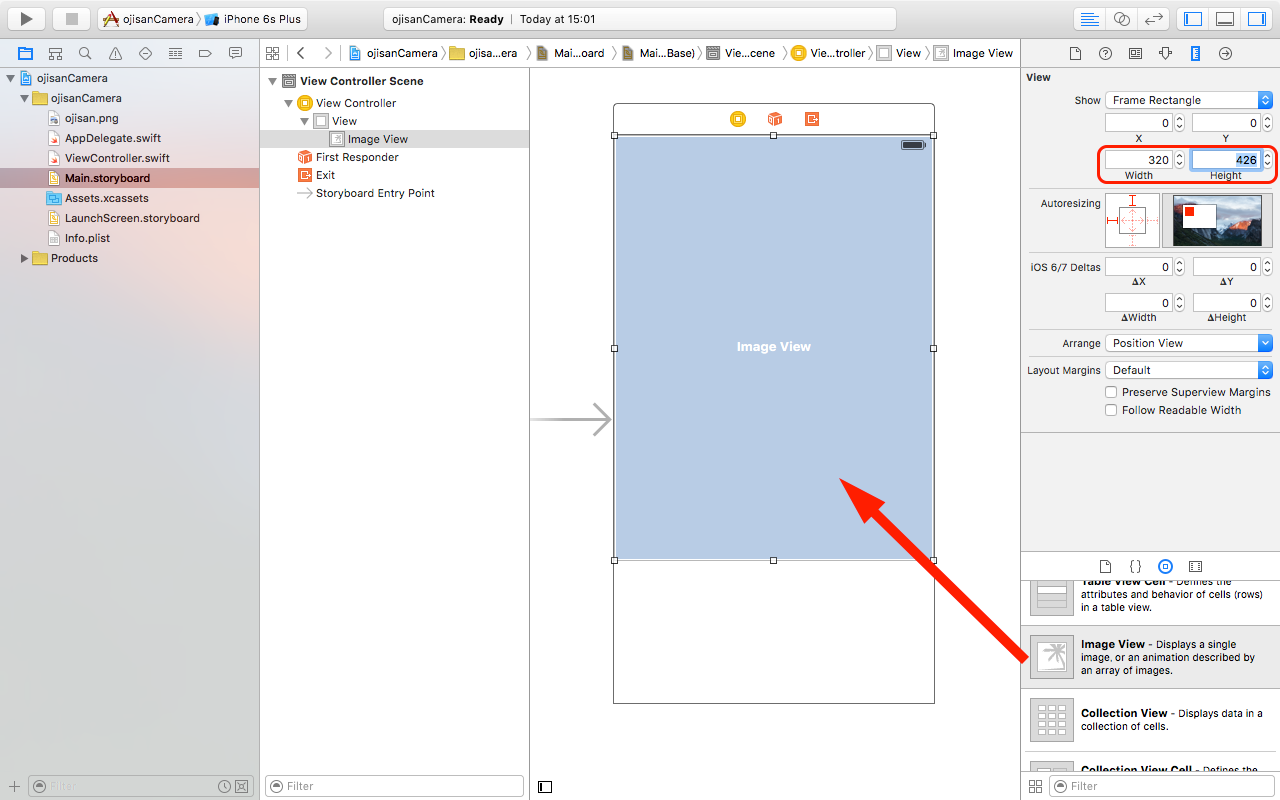Hide the Utilities panel
This screenshot has height=800, width=1280.
pos(1257,18)
